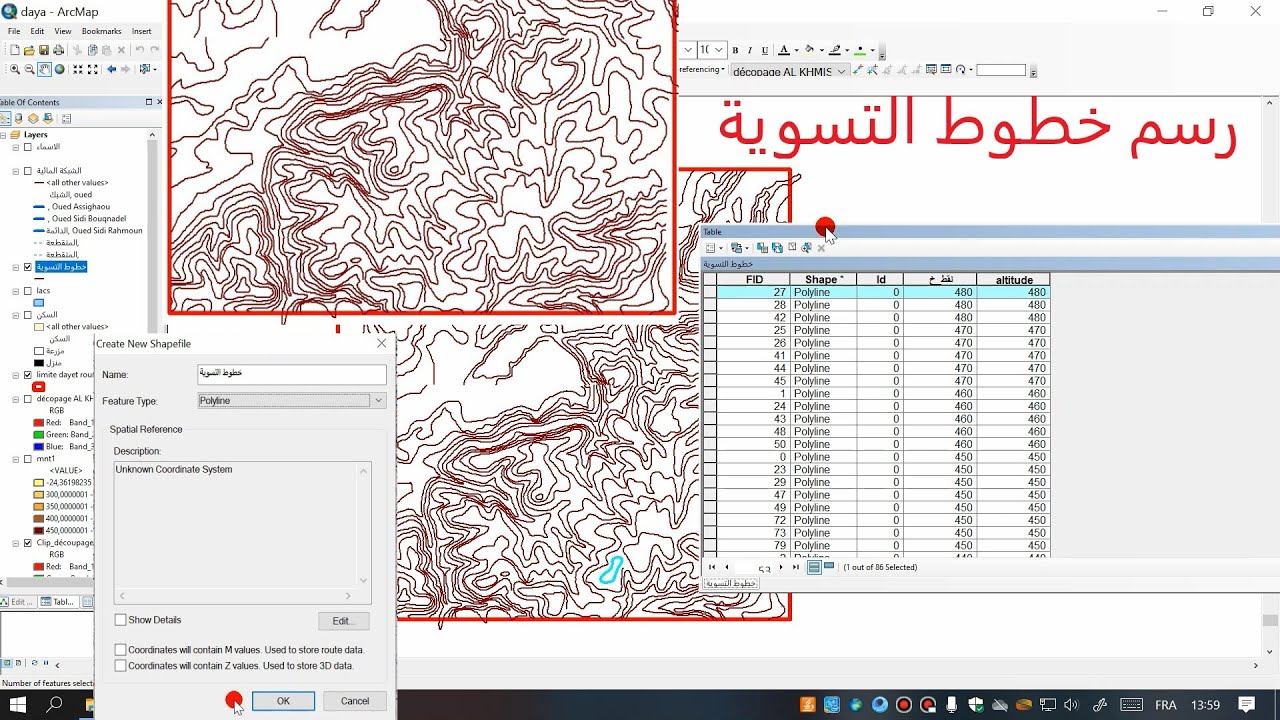Toggle the mnt1 layer checkbox
The width and height of the screenshot is (1280, 720).
28,459
